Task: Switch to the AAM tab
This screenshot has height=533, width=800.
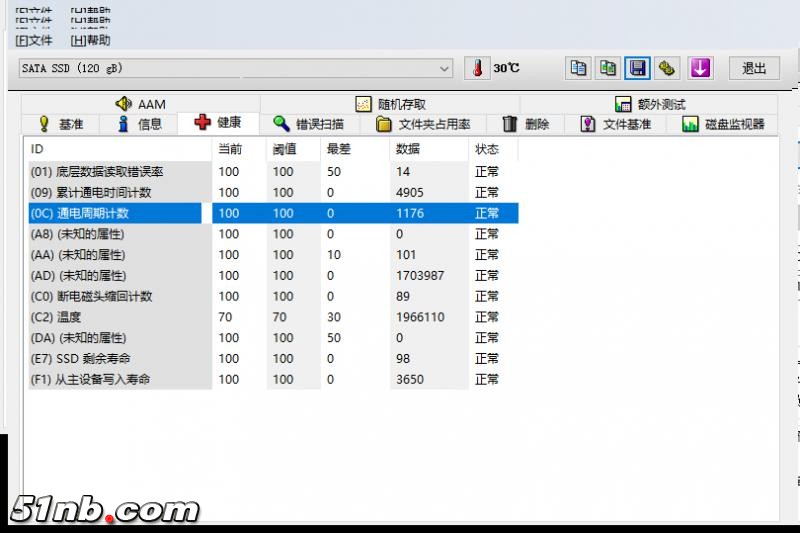Action: pyautogui.click(x=140, y=104)
